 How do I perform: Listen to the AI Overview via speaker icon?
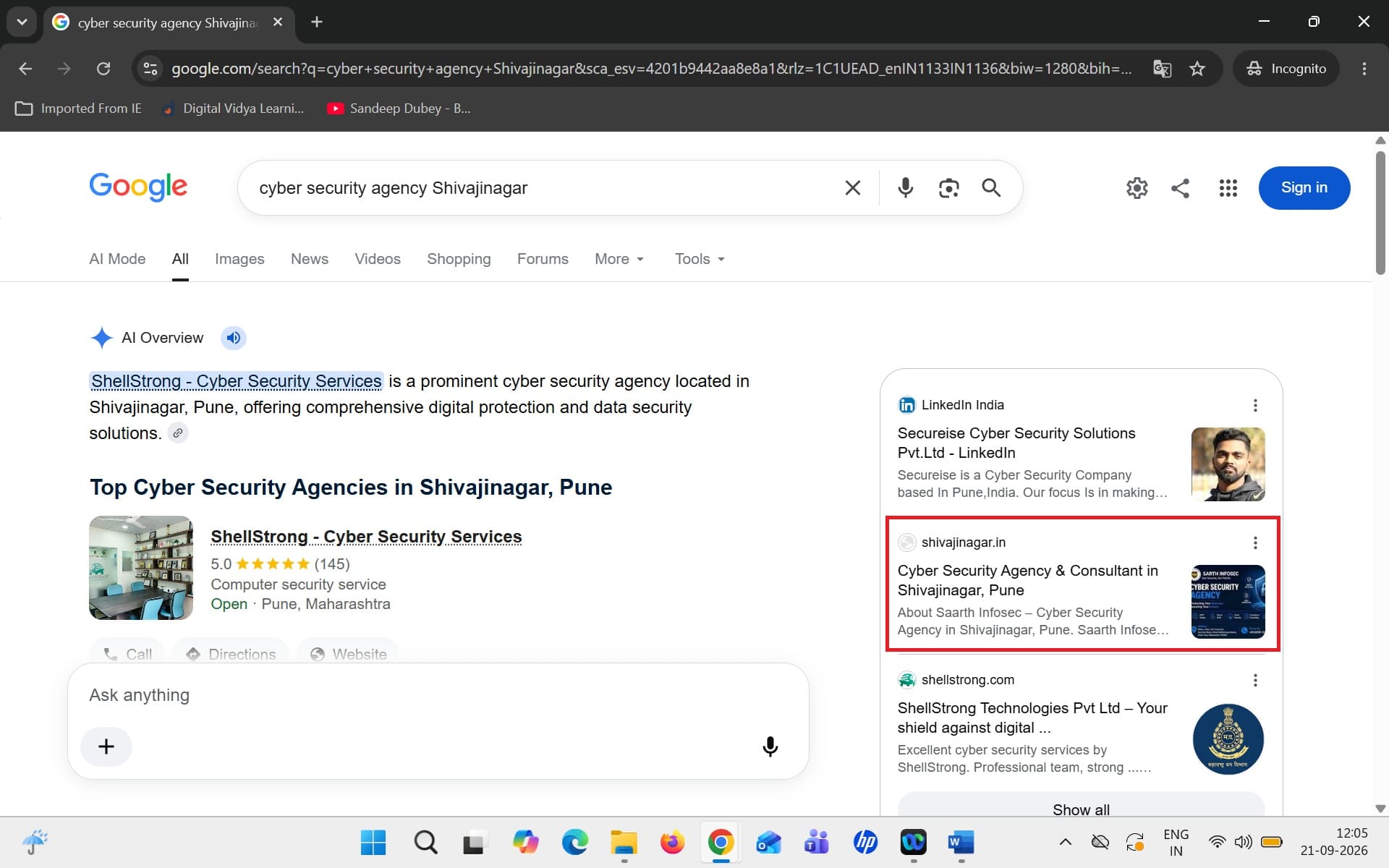point(233,338)
